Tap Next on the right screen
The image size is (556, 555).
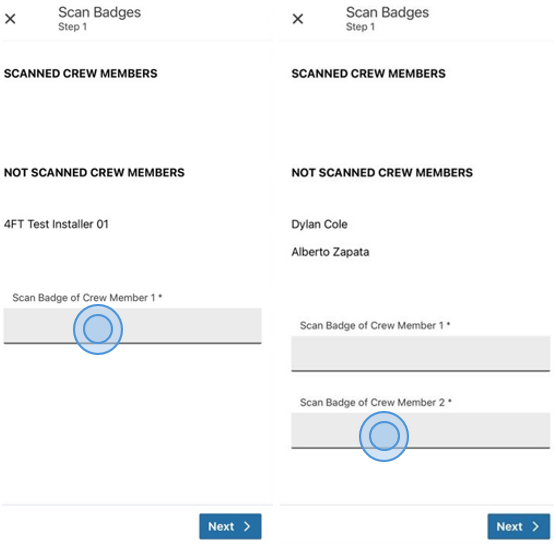pos(519,526)
